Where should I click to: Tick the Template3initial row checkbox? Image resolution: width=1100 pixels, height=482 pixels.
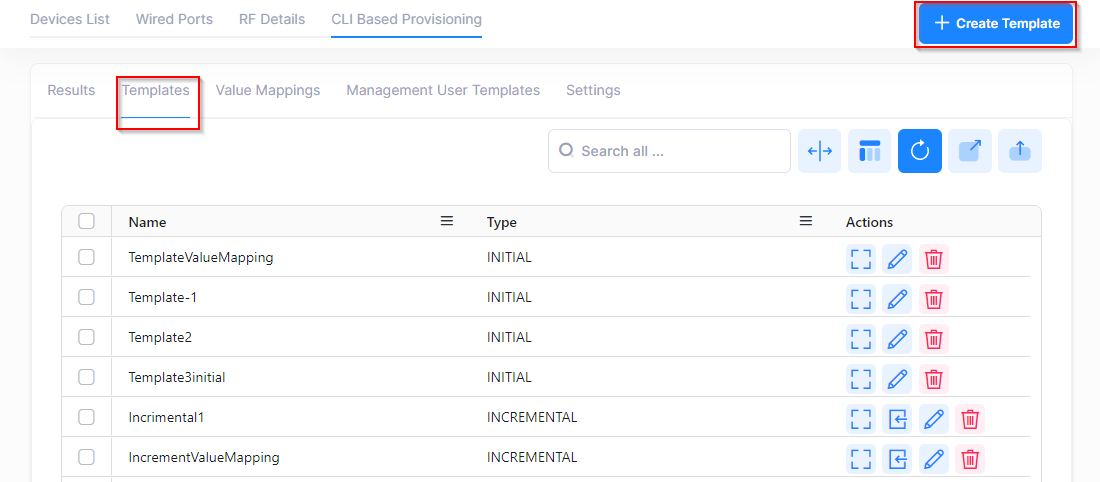(86, 377)
